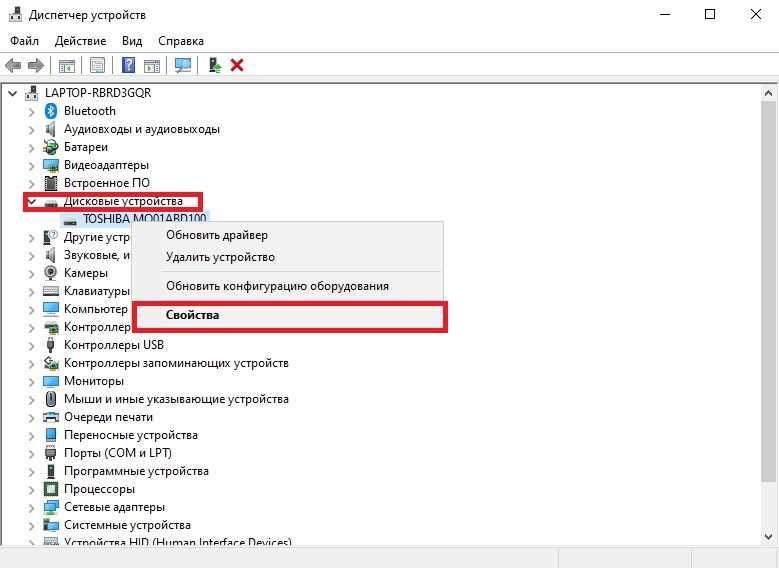Maximize the Device Manager window
This screenshot has width=779, height=568.
tap(710, 14)
